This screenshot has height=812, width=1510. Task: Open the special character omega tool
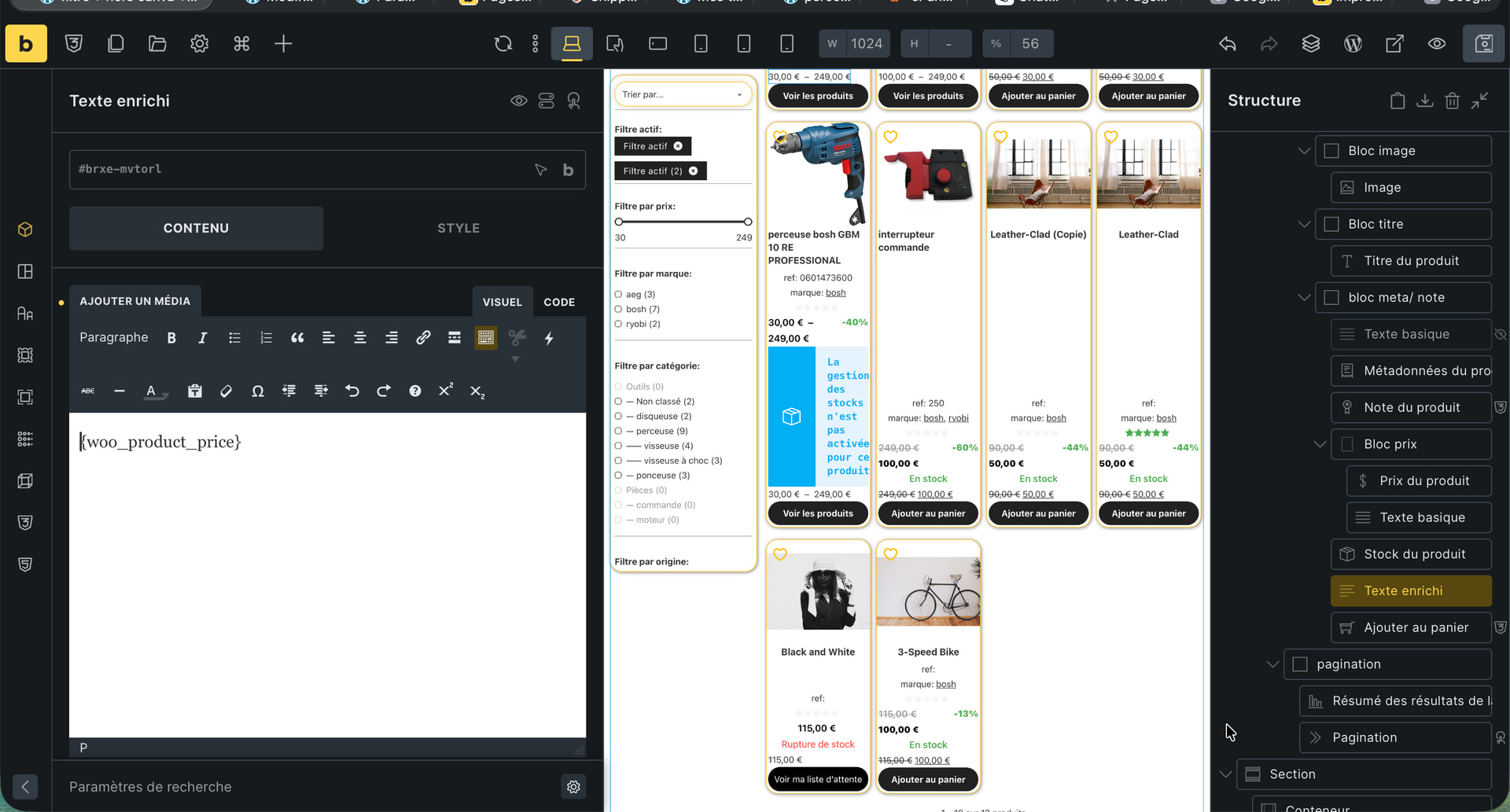tap(257, 391)
